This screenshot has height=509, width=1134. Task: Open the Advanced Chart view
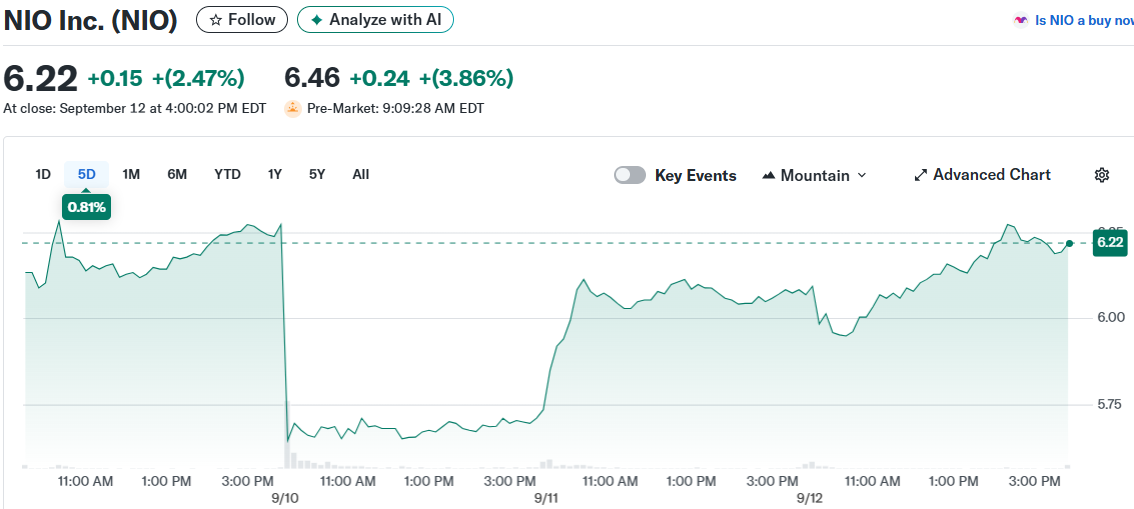coord(982,175)
